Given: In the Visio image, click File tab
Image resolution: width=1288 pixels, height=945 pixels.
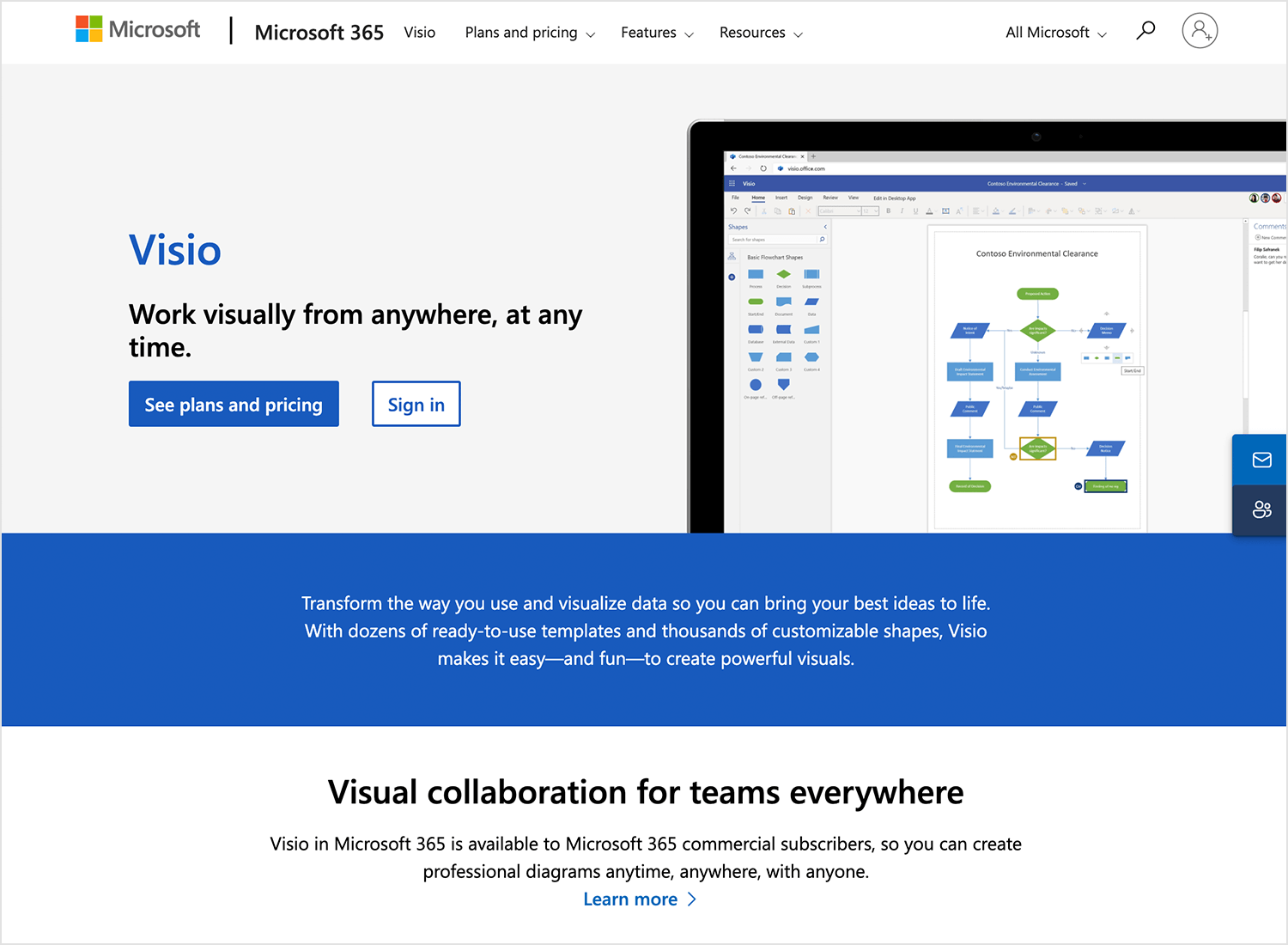Looking at the screenshot, I should 735,198.
